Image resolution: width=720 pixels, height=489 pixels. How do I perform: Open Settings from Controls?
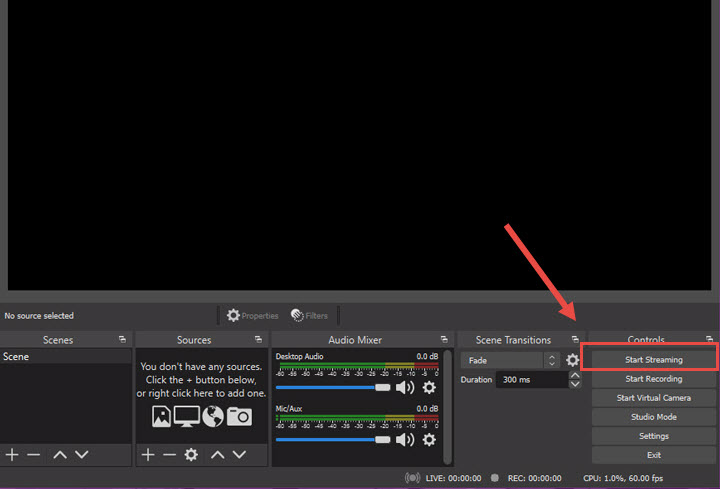click(x=653, y=436)
